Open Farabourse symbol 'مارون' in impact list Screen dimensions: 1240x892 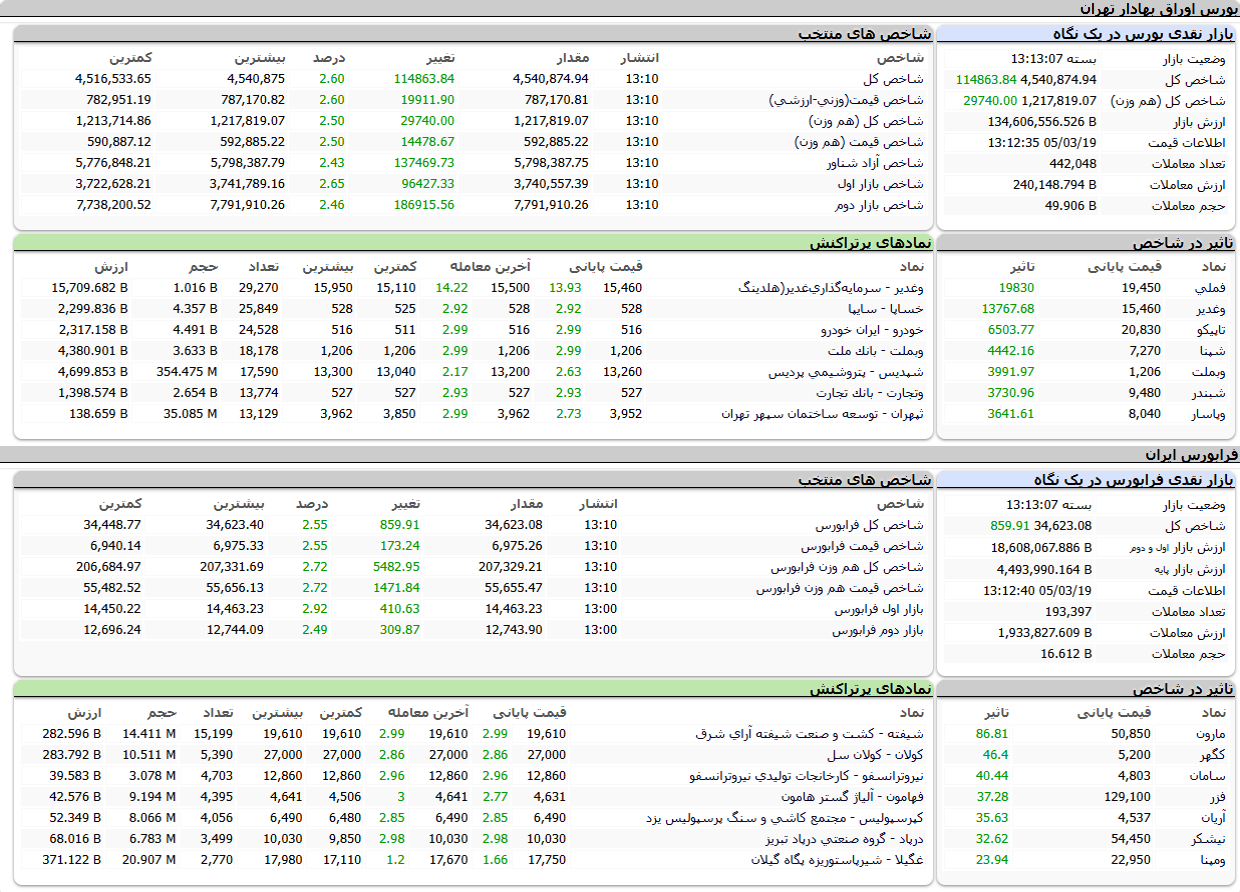point(1209,733)
